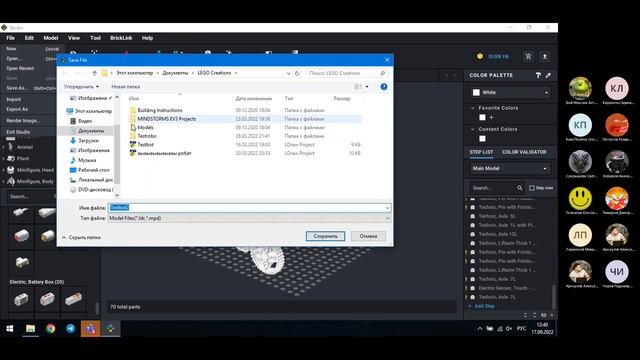Switch to the Color Validator tab
The height and width of the screenshot is (360, 640).
(524, 152)
